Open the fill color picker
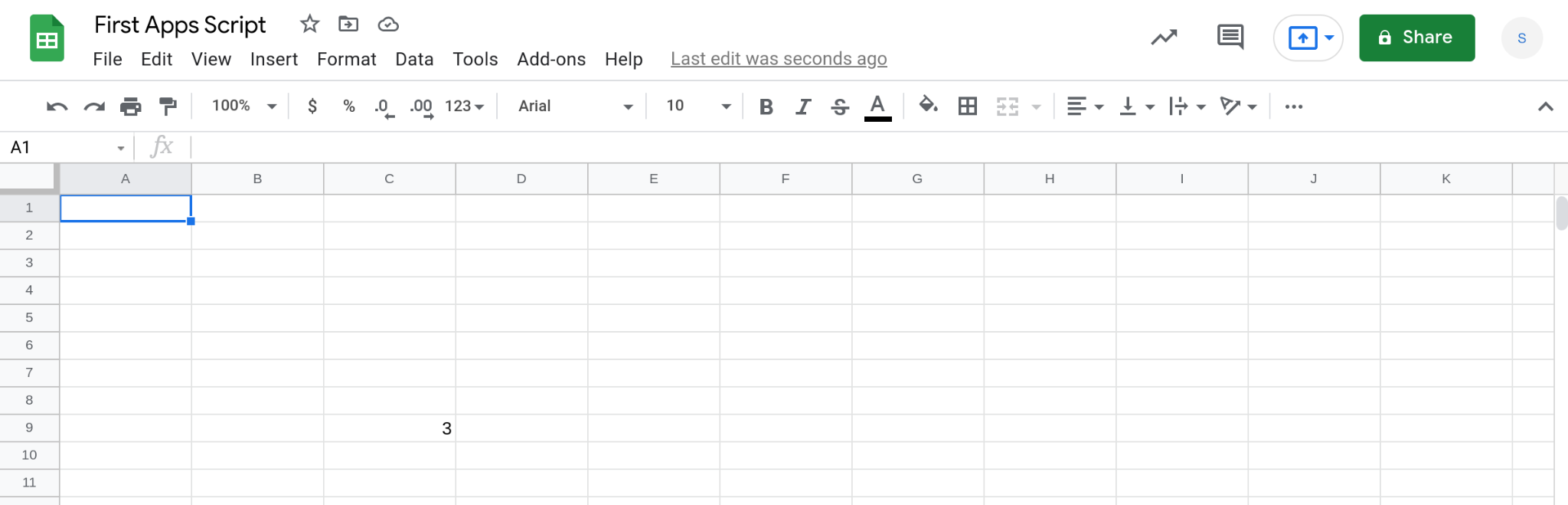The width and height of the screenshot is (1568, 505). (x=928, y=106)
